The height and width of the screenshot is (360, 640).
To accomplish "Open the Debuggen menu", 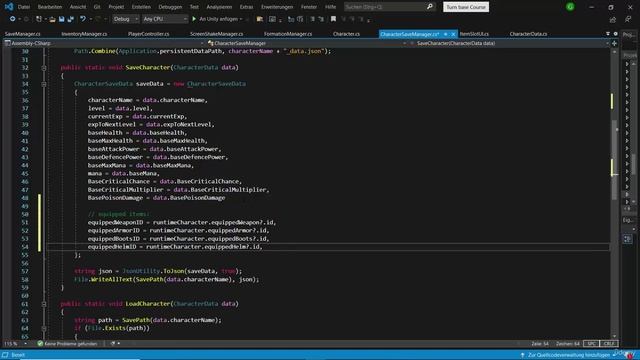I will [x=170, y=7].
